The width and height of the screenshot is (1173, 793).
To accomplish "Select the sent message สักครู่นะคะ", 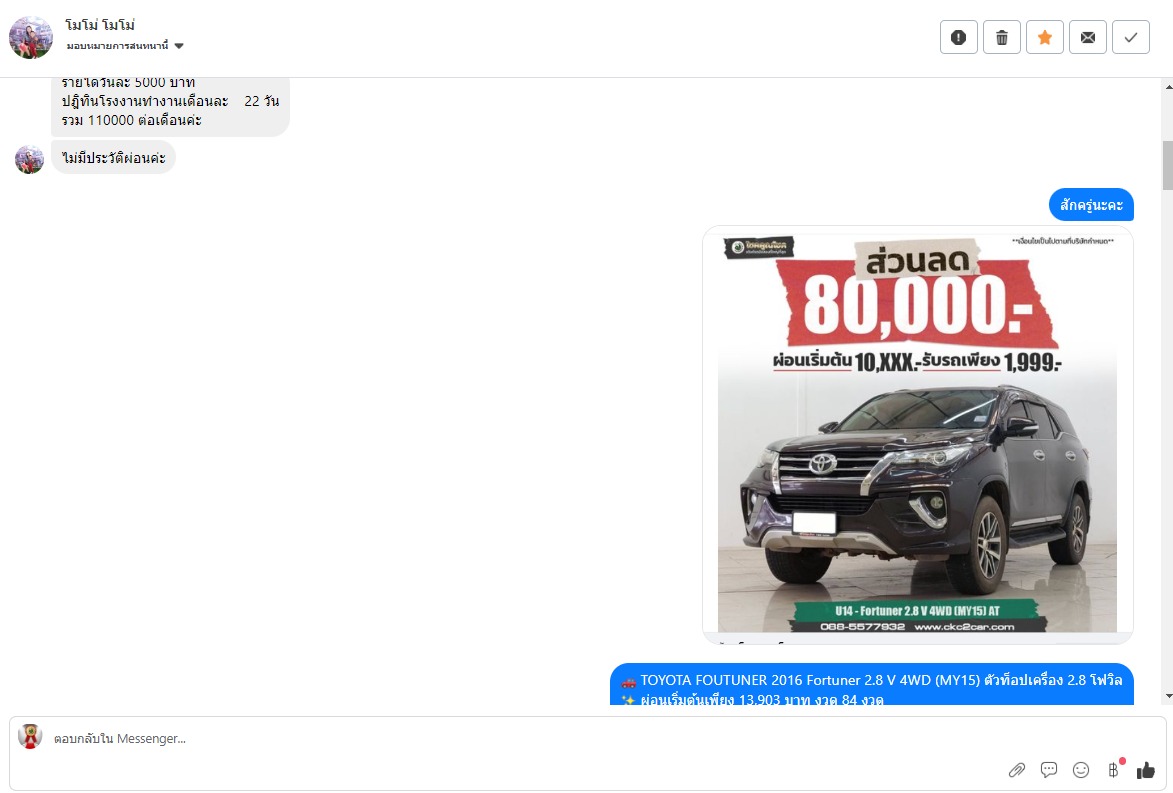I will (x=1091, y=205).
